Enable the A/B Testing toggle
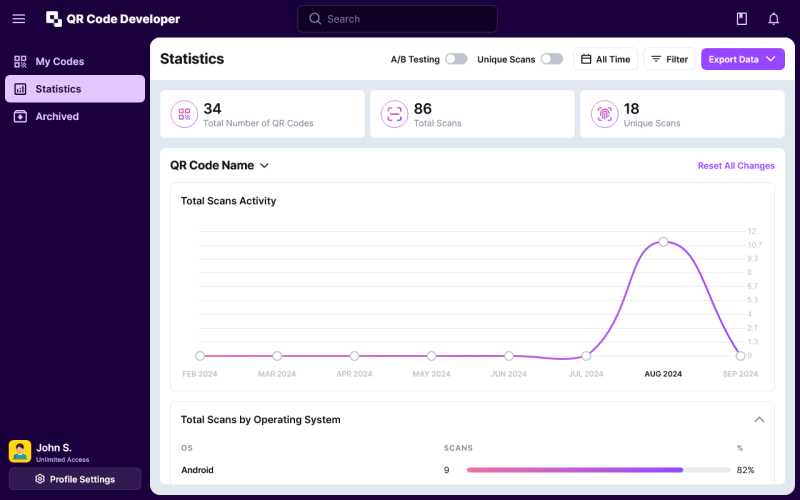800x500 pixels. point(456,59)
